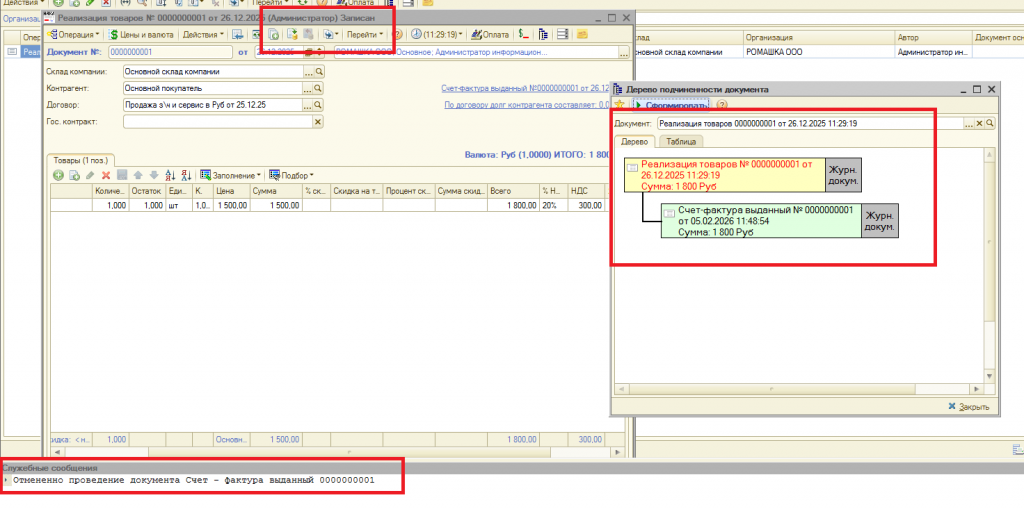The height and width of the screenshot is (509, 1024).
Task: Copy the row in Товары table toolbar
Action: pos(74,175)
